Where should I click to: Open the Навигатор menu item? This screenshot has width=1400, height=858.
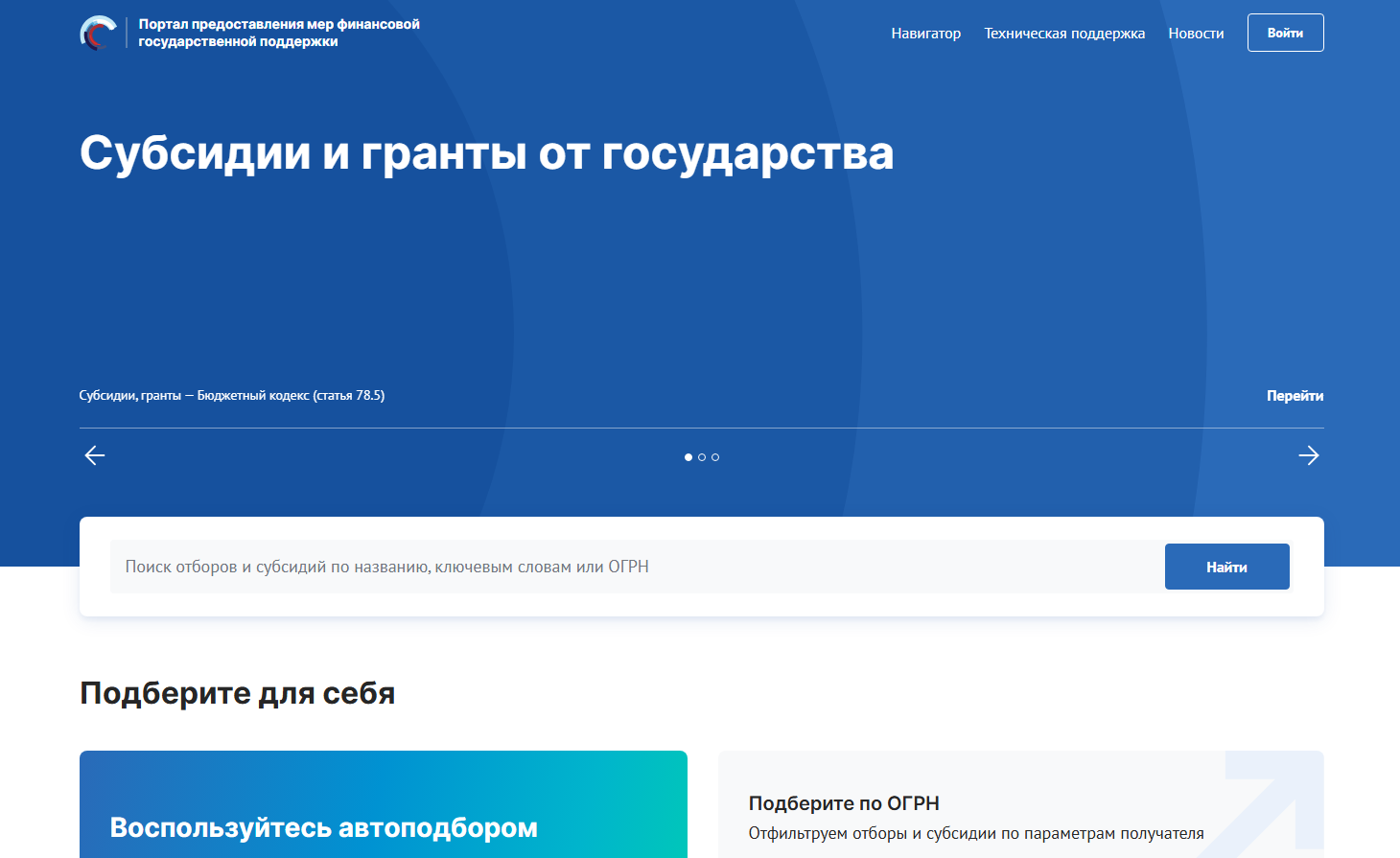(x=926, y=33)
